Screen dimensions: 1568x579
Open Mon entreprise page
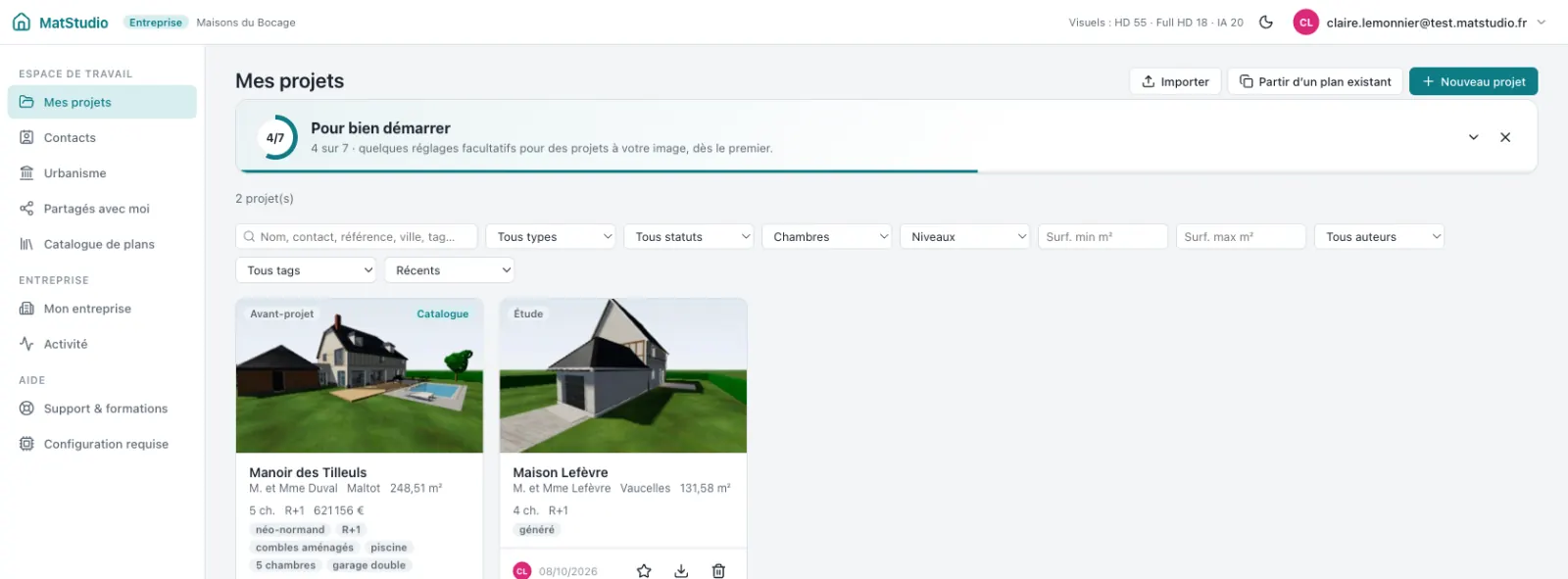pyautogui.click(x=102, y=309)
